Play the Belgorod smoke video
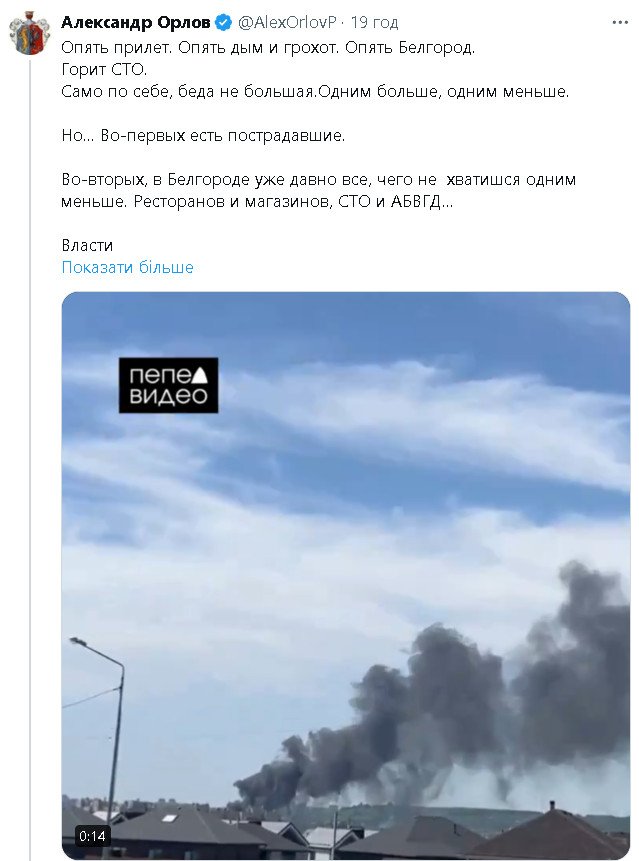The height and width of the screenshot is (861, 639). 346,575
